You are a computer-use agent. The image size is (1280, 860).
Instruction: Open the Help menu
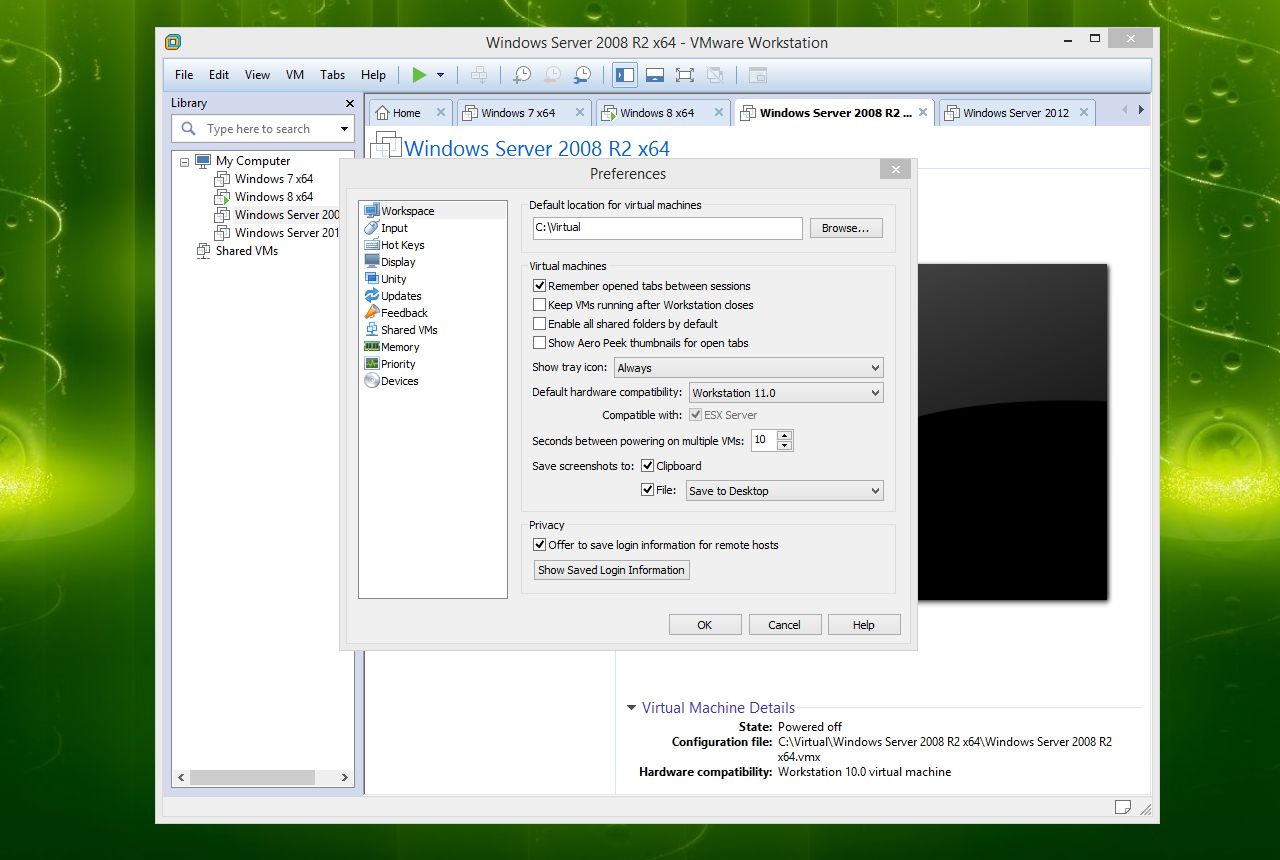(373, 75)
